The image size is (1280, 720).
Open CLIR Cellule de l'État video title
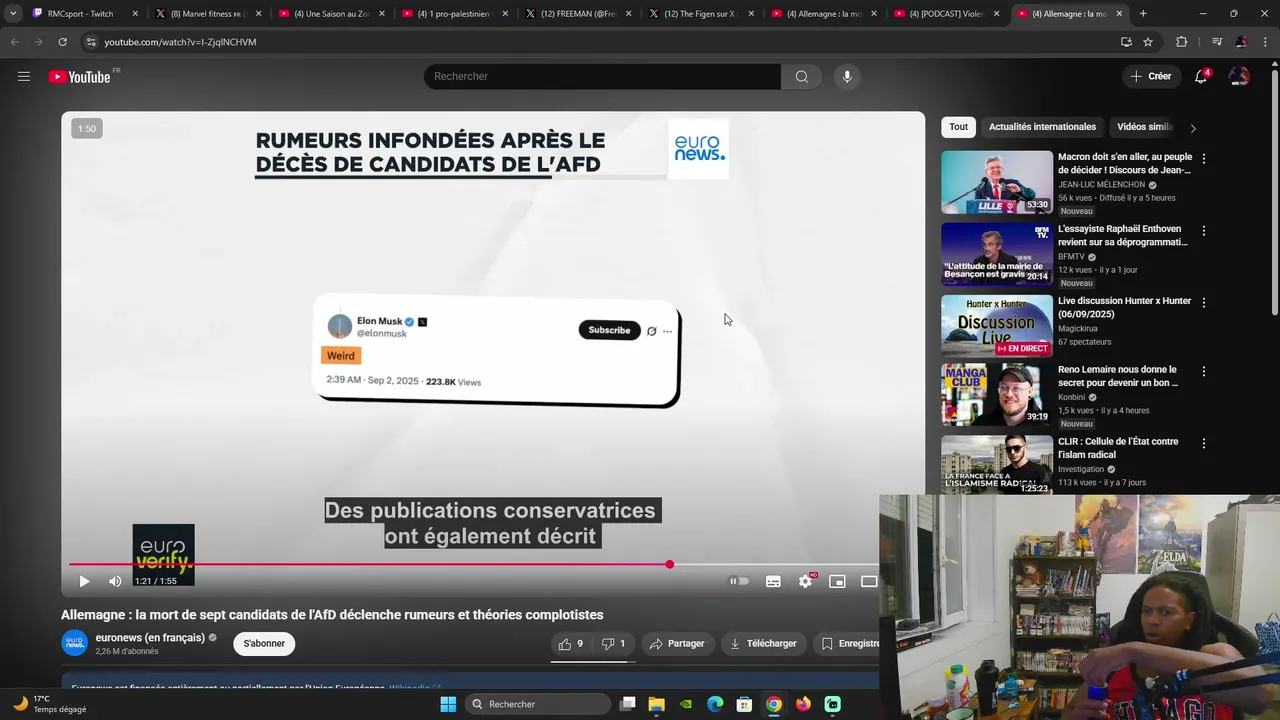(1119, 448)
